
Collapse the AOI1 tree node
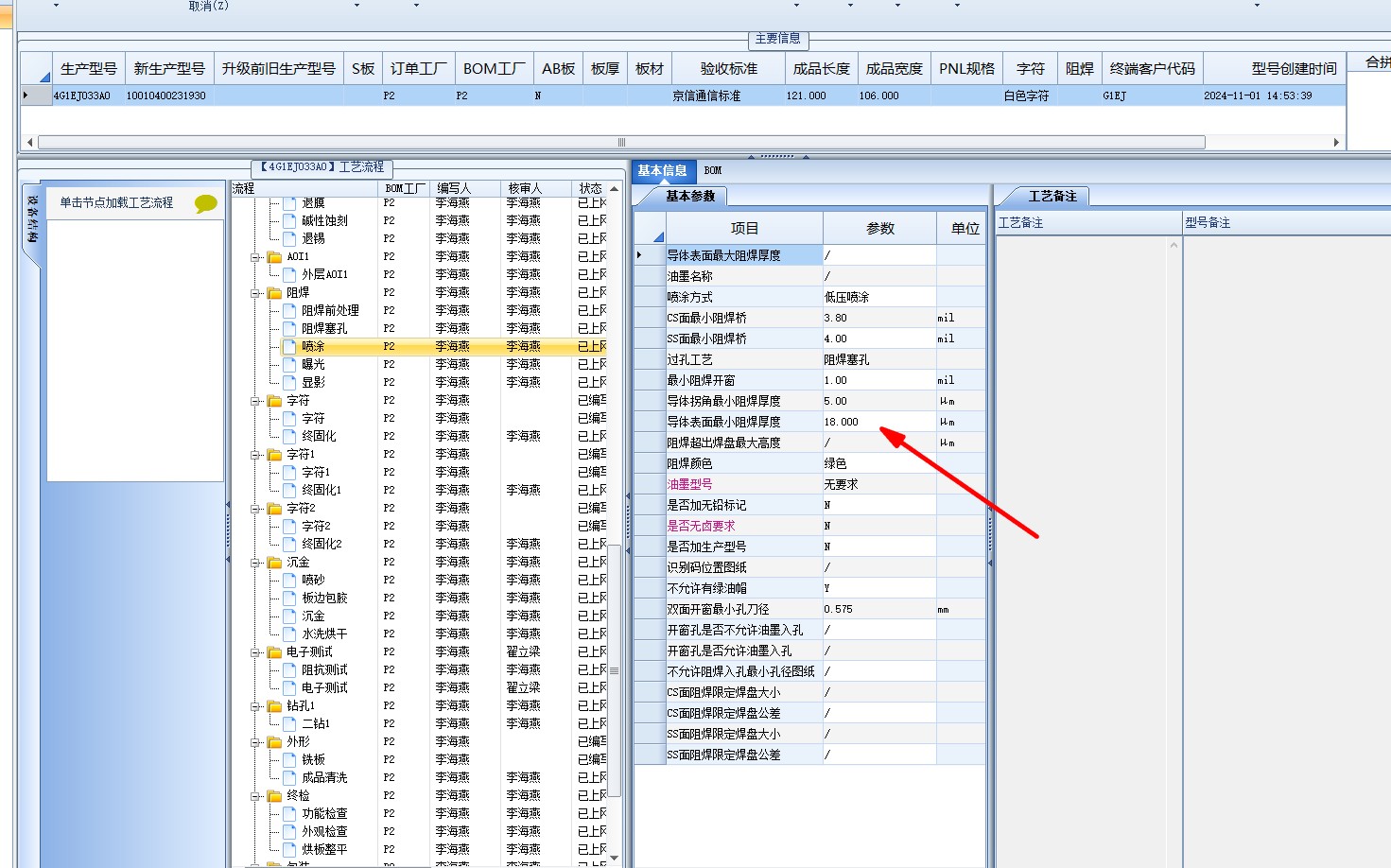pos(255,257)
